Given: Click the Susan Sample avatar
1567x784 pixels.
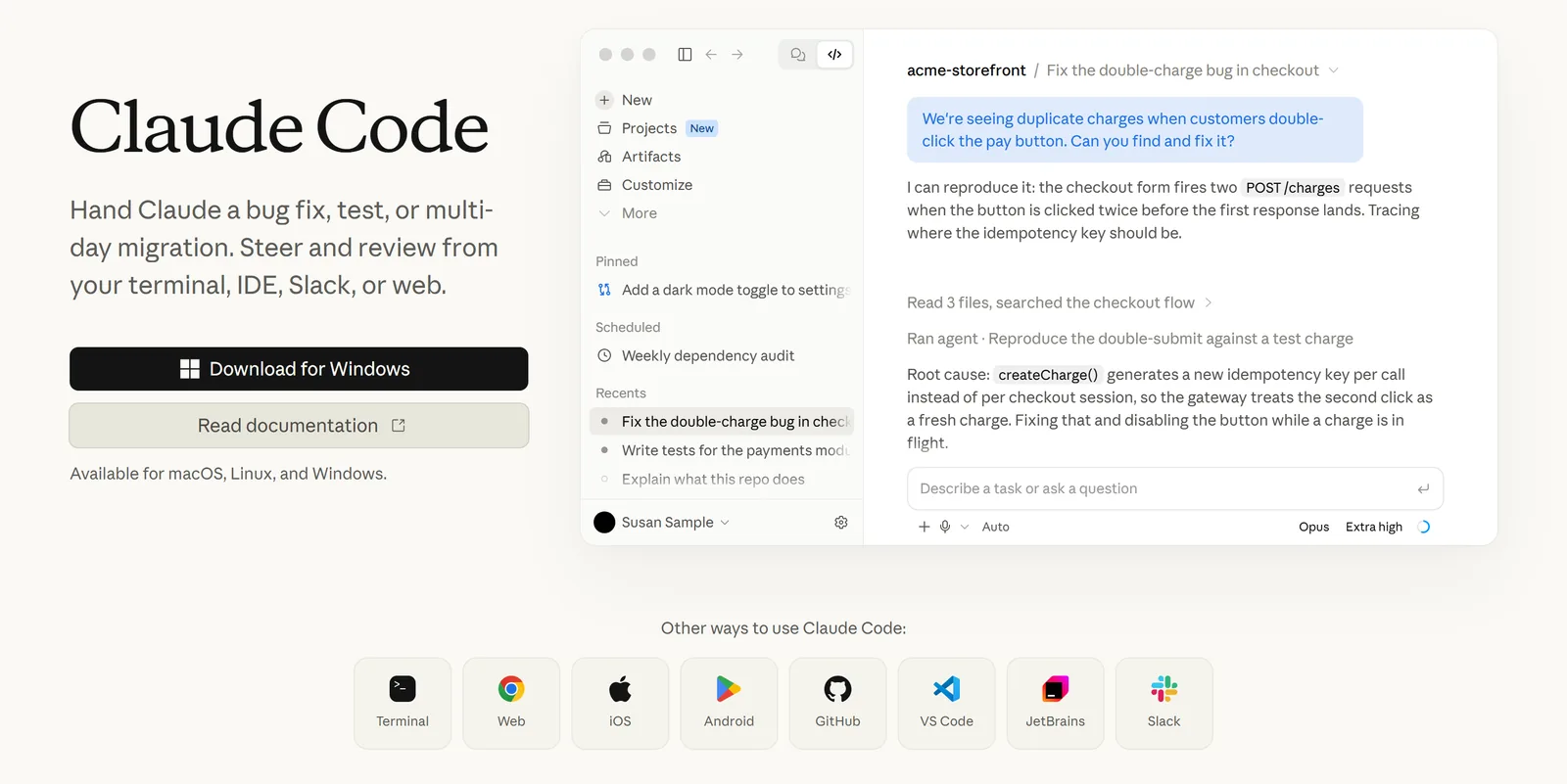Looking at the screenshot, I should [604, 523].
